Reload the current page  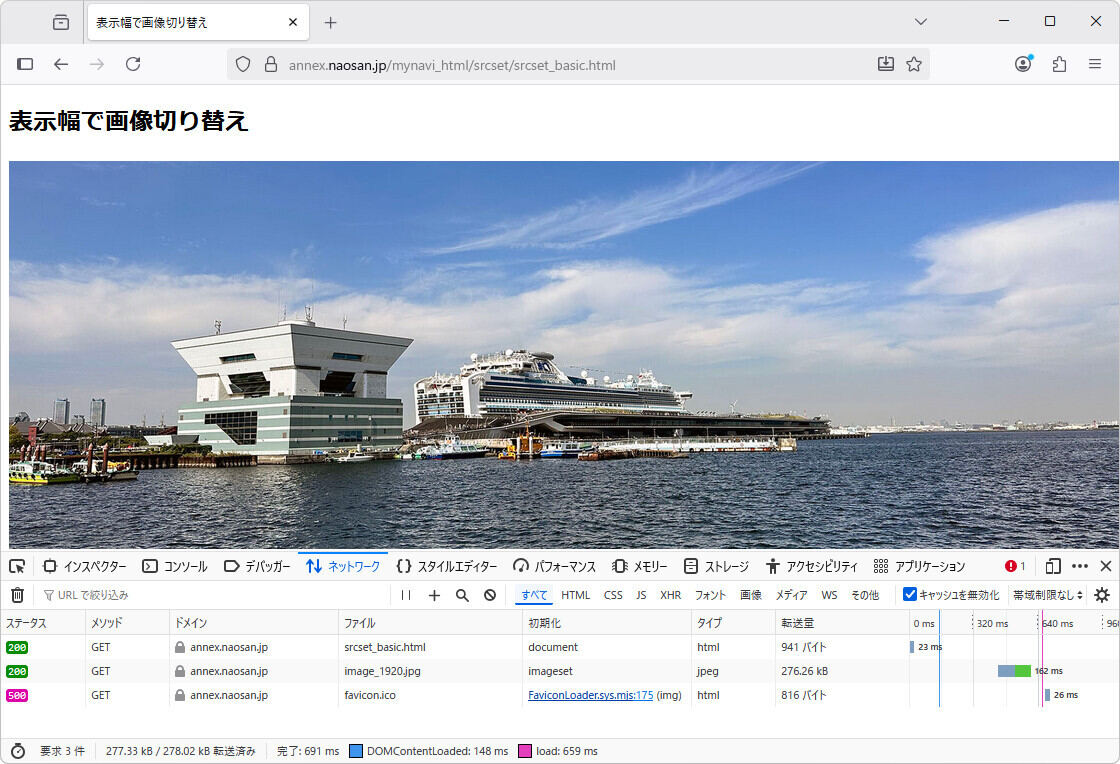coord(133,63)
